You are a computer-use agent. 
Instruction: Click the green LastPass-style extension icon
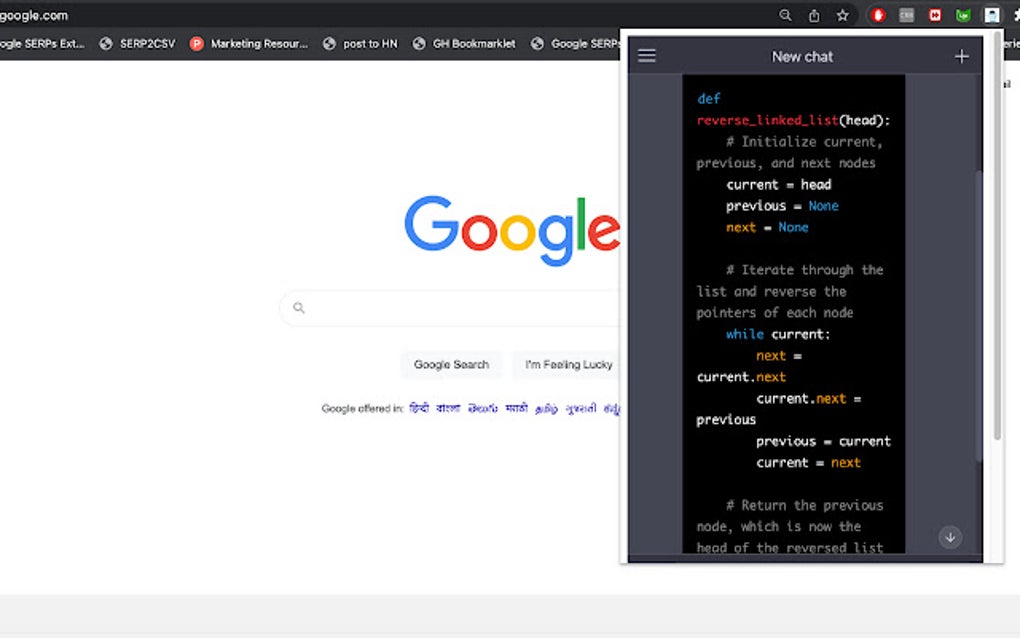click(x=963, y=15)
